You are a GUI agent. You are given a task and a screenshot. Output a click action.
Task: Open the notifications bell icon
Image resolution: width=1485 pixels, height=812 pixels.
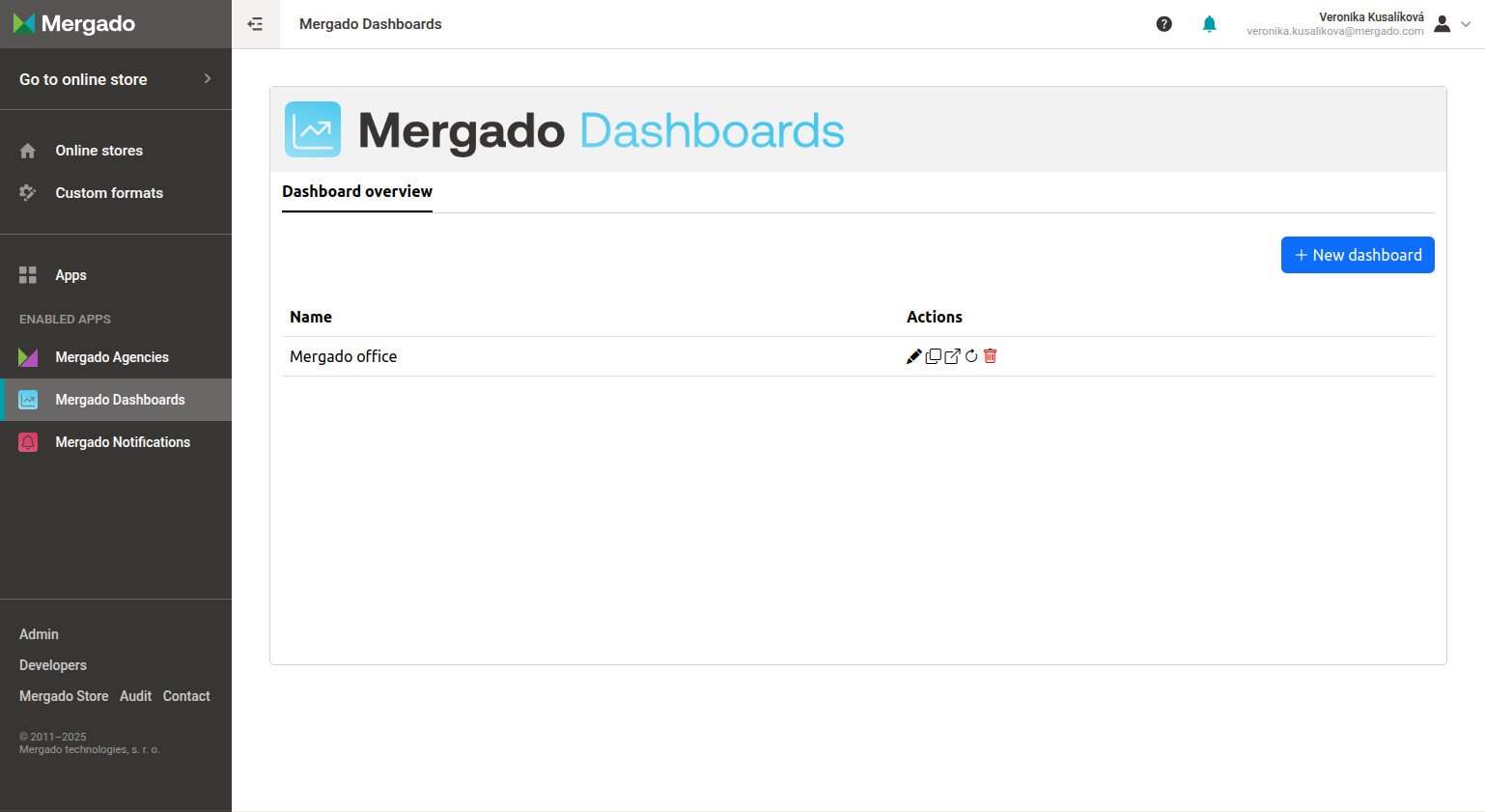1210,24
